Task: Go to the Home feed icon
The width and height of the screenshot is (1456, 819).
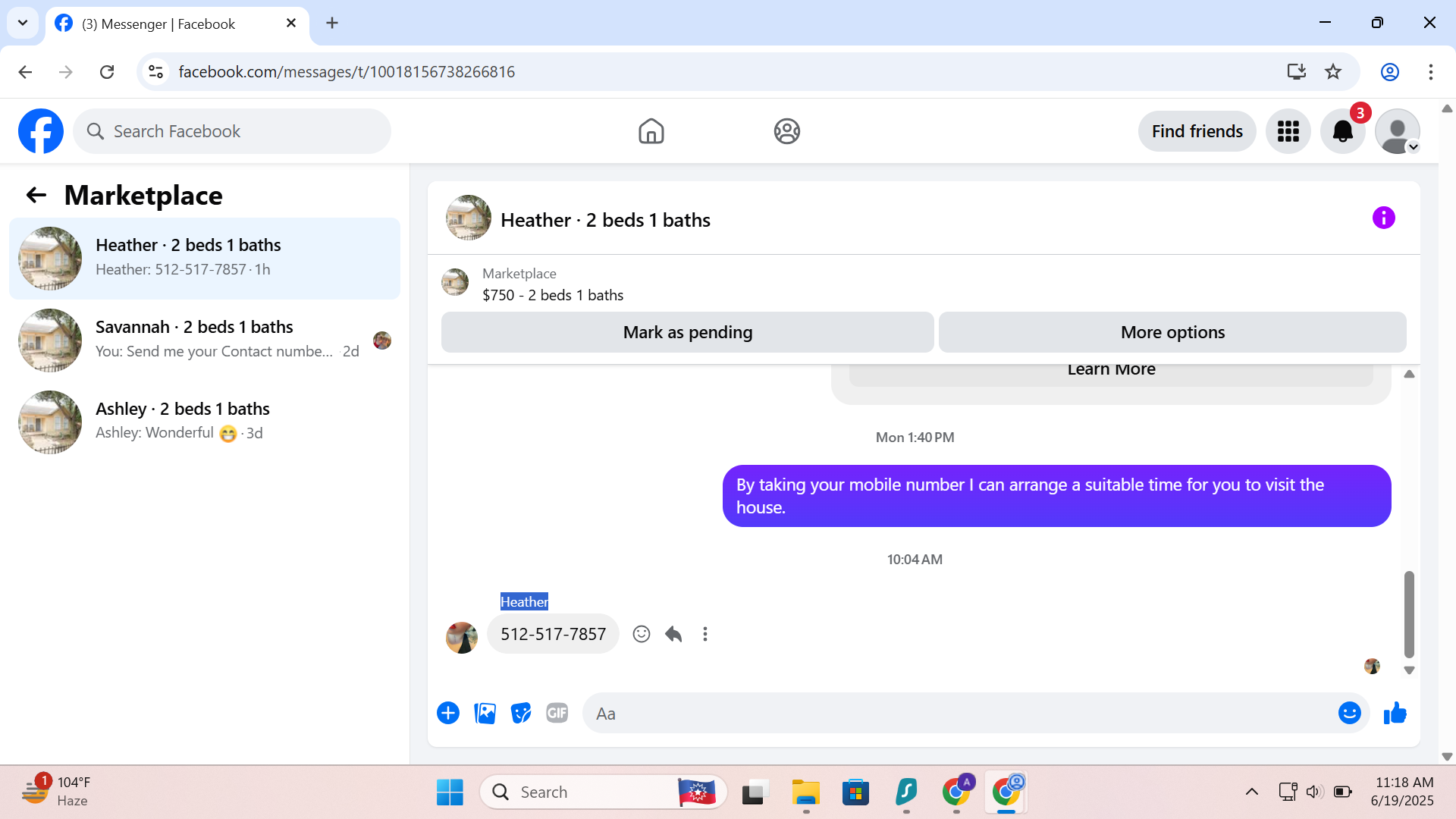Action: pos(651,131)
